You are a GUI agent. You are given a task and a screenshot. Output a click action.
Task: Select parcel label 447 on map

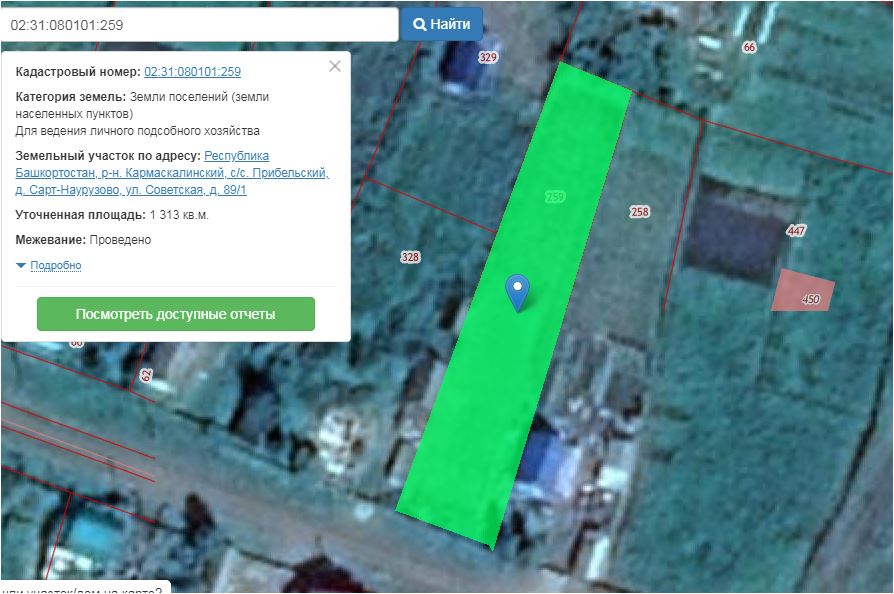pyautogui.click(x=796, y=231)
